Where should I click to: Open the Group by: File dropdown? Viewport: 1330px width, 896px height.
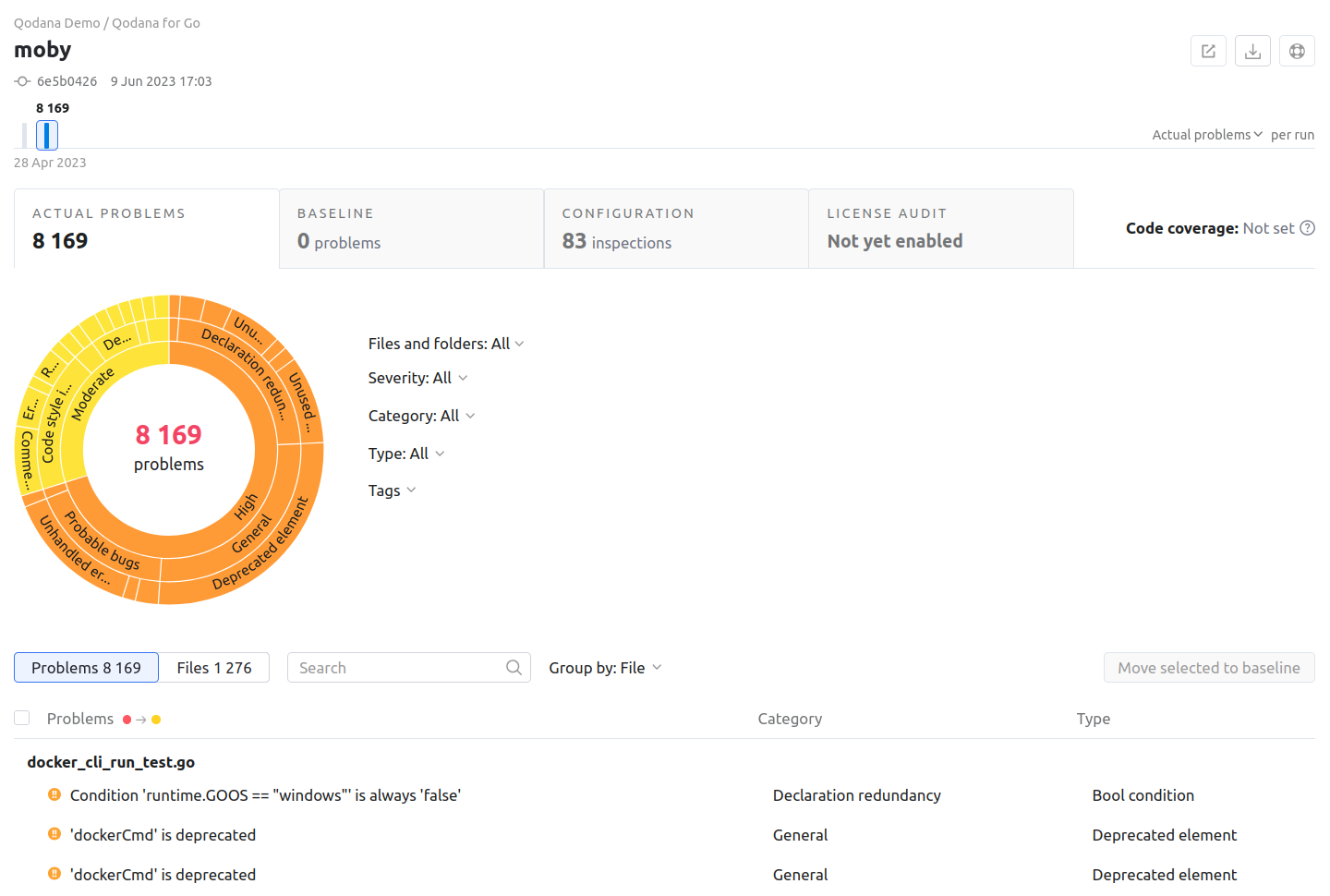tap(605, 668)
